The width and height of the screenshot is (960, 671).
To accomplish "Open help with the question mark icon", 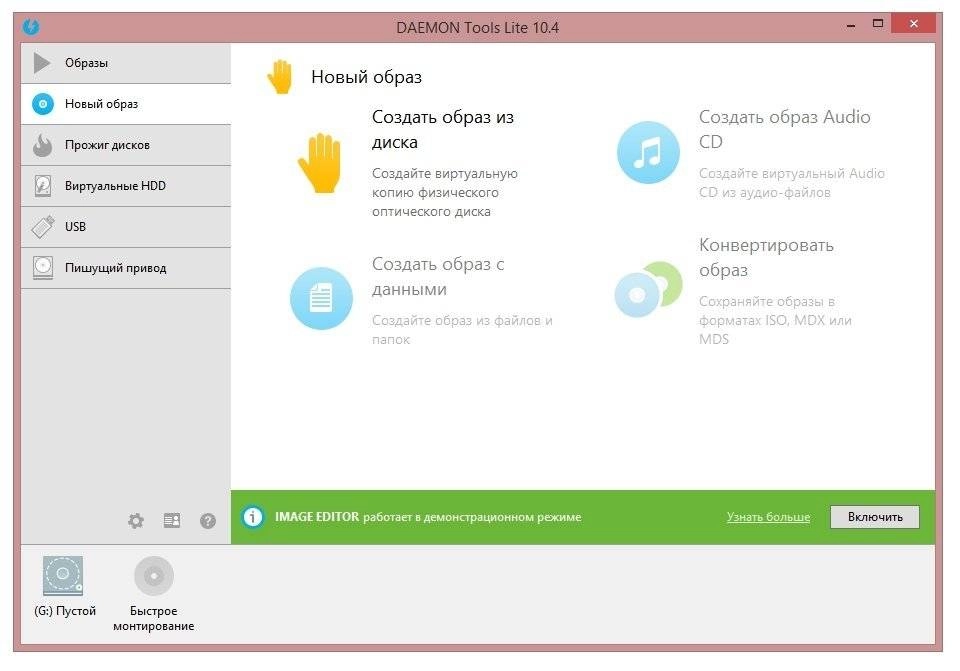I will 208,520.
